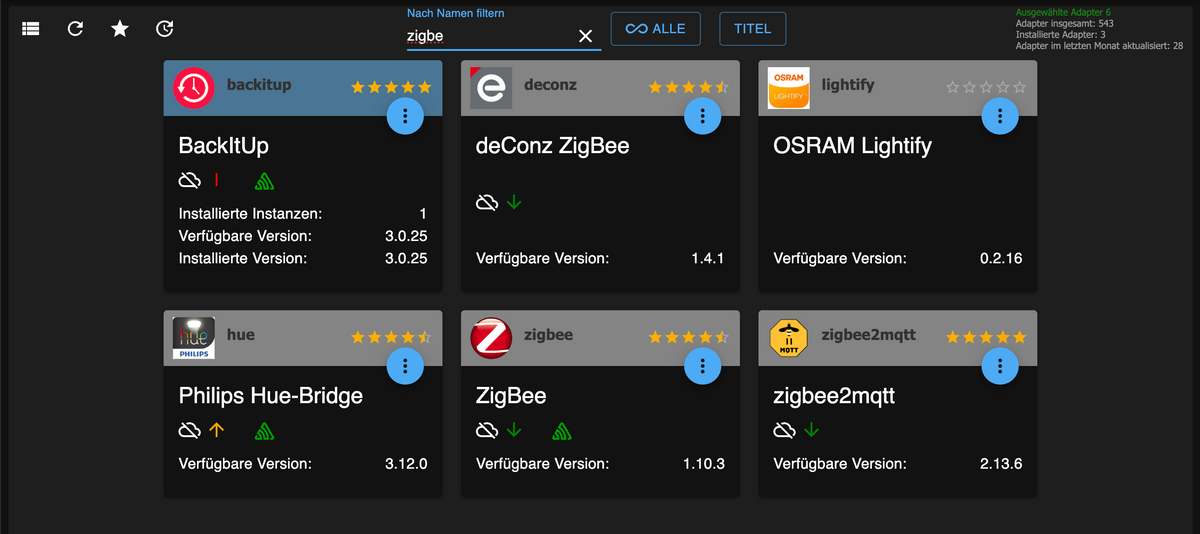Click the zigbee2mqtt adapter logo
The image size is (1200, 534).
789,338
